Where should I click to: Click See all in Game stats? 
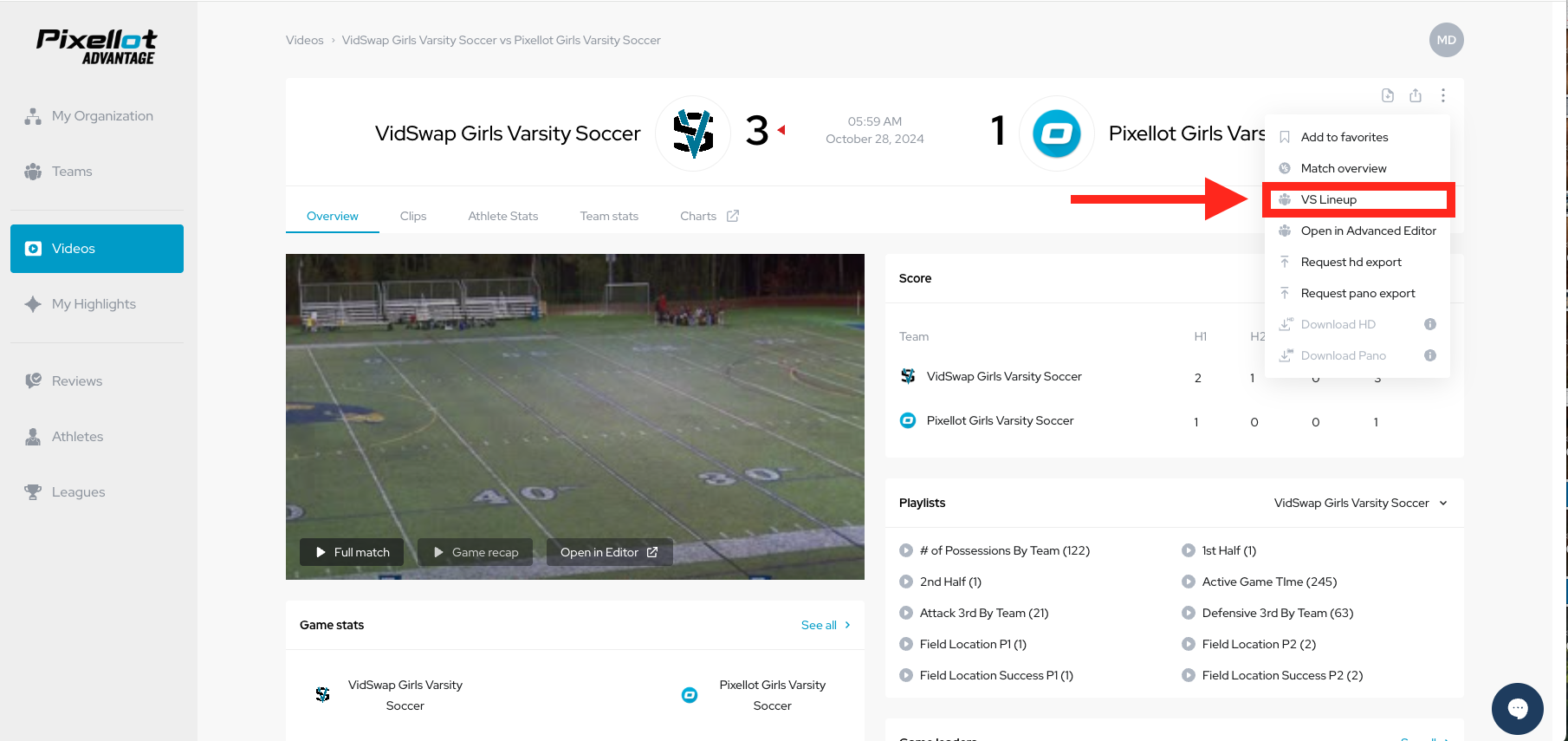(826, 625)
